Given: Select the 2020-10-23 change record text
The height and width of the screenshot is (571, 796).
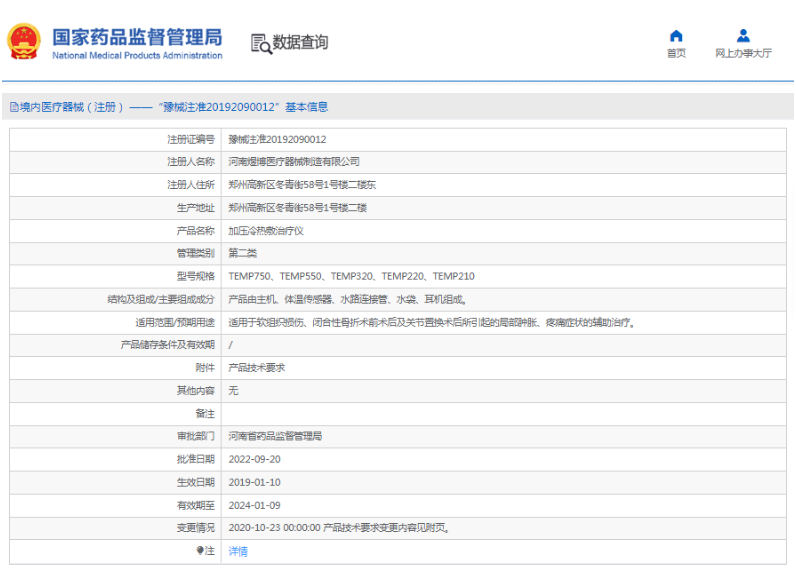Looking at the screenshot, I should click(x=339, y=528).
